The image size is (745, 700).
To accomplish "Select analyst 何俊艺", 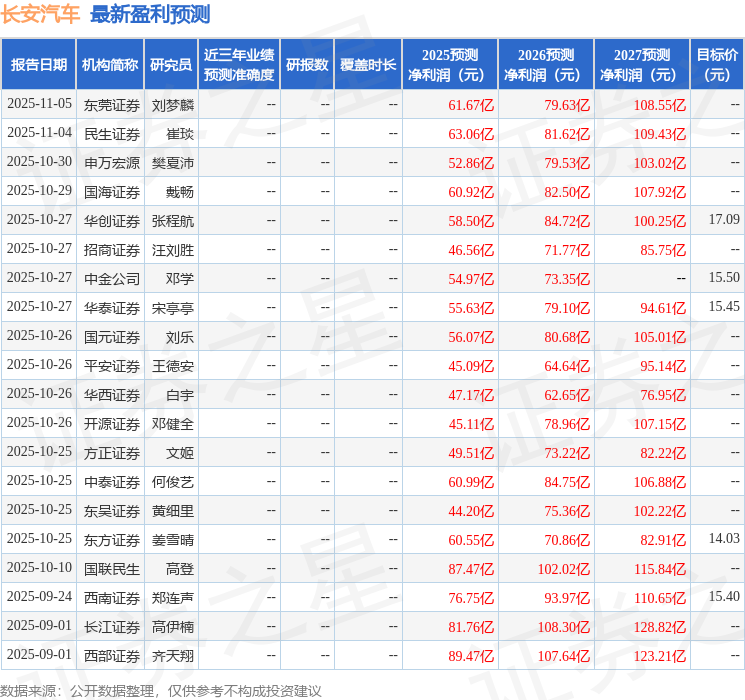I will [x=173, y=482].
